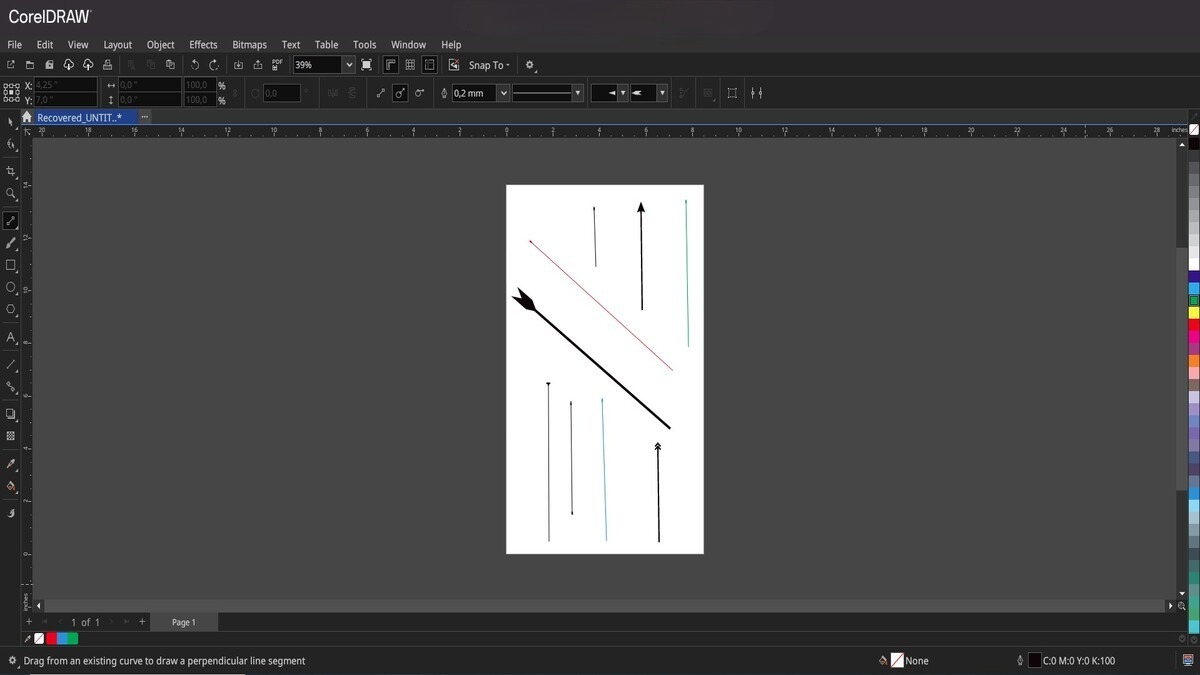This screenshot has width=1200, height=675.
Task: Click the Export icon
Action: pos(258,65)
